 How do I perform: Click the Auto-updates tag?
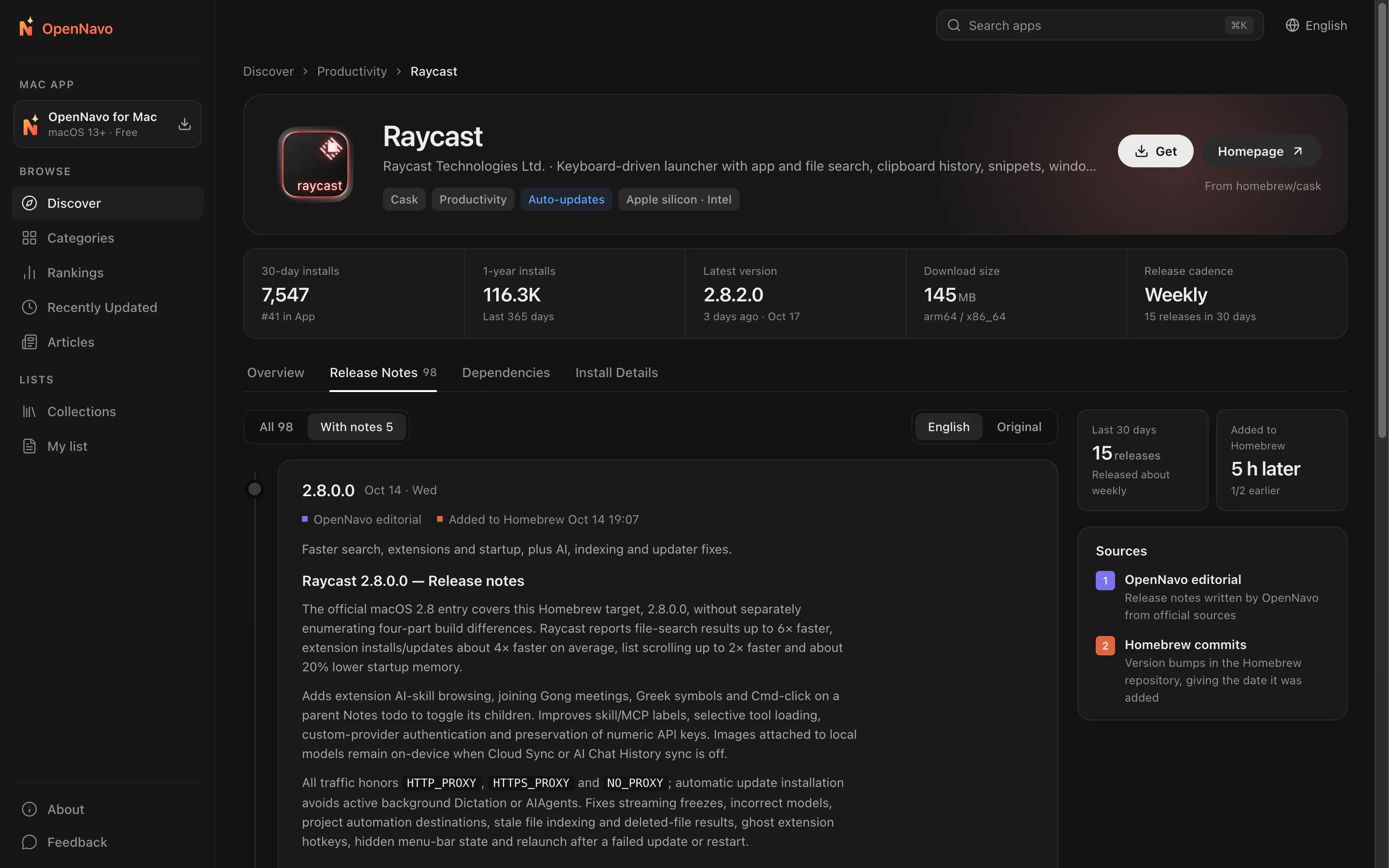click(566, 199)
